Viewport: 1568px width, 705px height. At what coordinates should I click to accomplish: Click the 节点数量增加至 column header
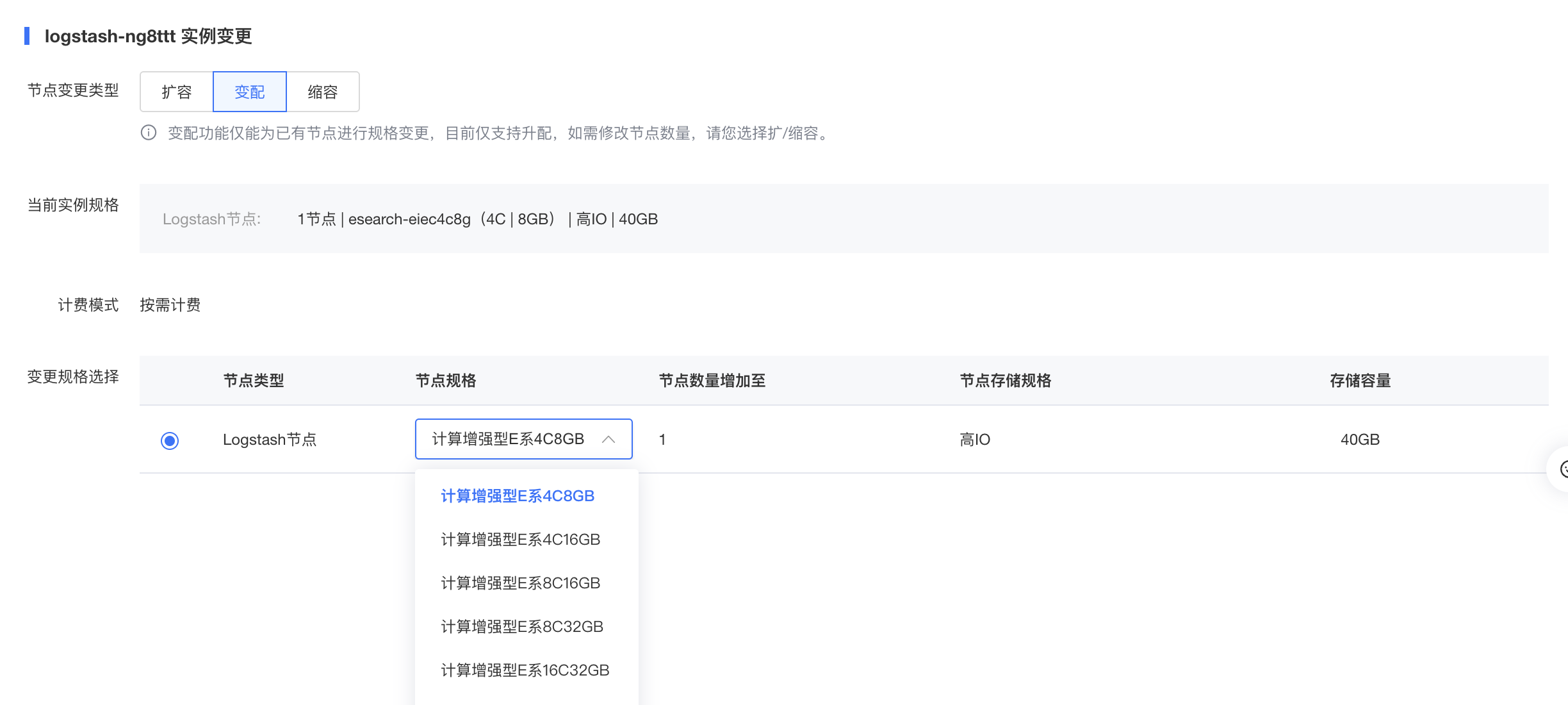coord(712,381)
